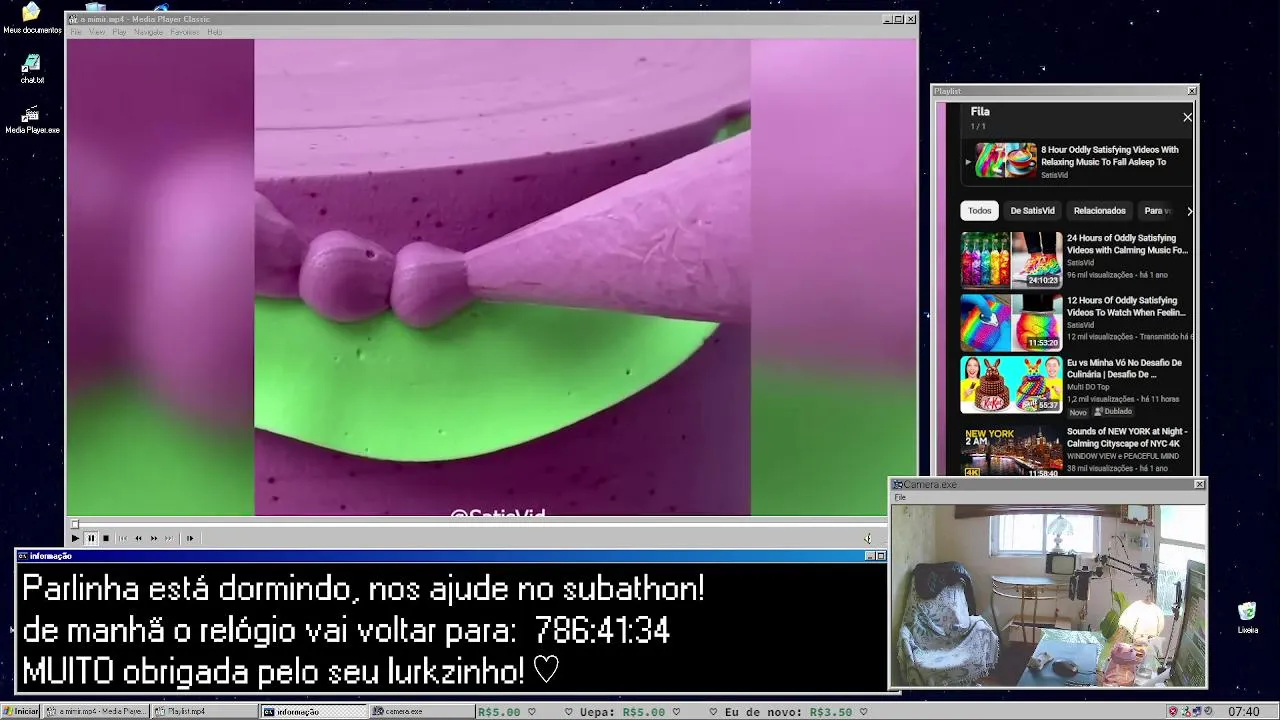
Task: Click the WINDOW VIEW e PEACEFUL MIND channel
Action: tap(1123, 456)
